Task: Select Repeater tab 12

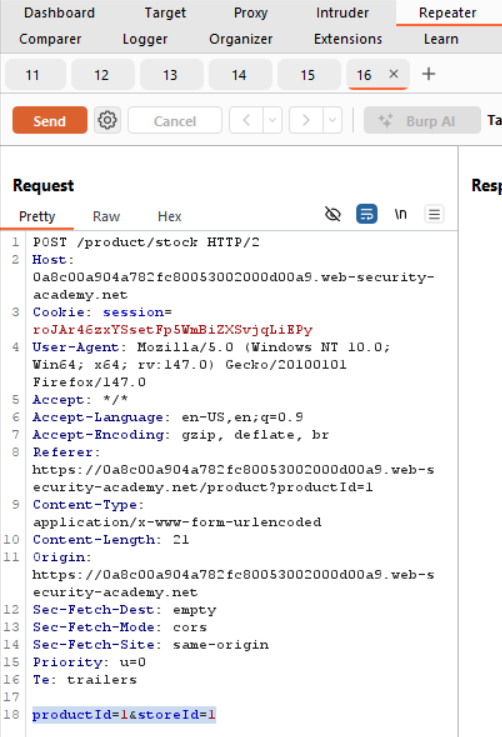Action: pos(102,75)
